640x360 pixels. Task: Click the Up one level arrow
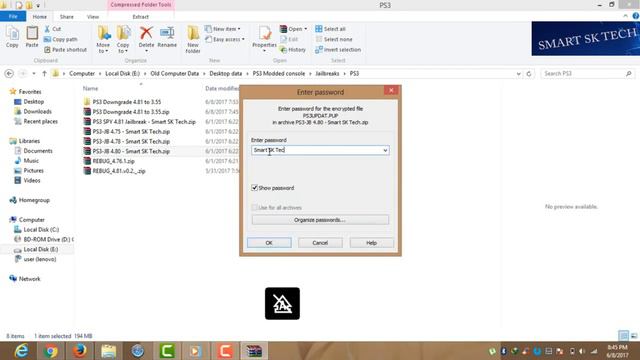44,73
